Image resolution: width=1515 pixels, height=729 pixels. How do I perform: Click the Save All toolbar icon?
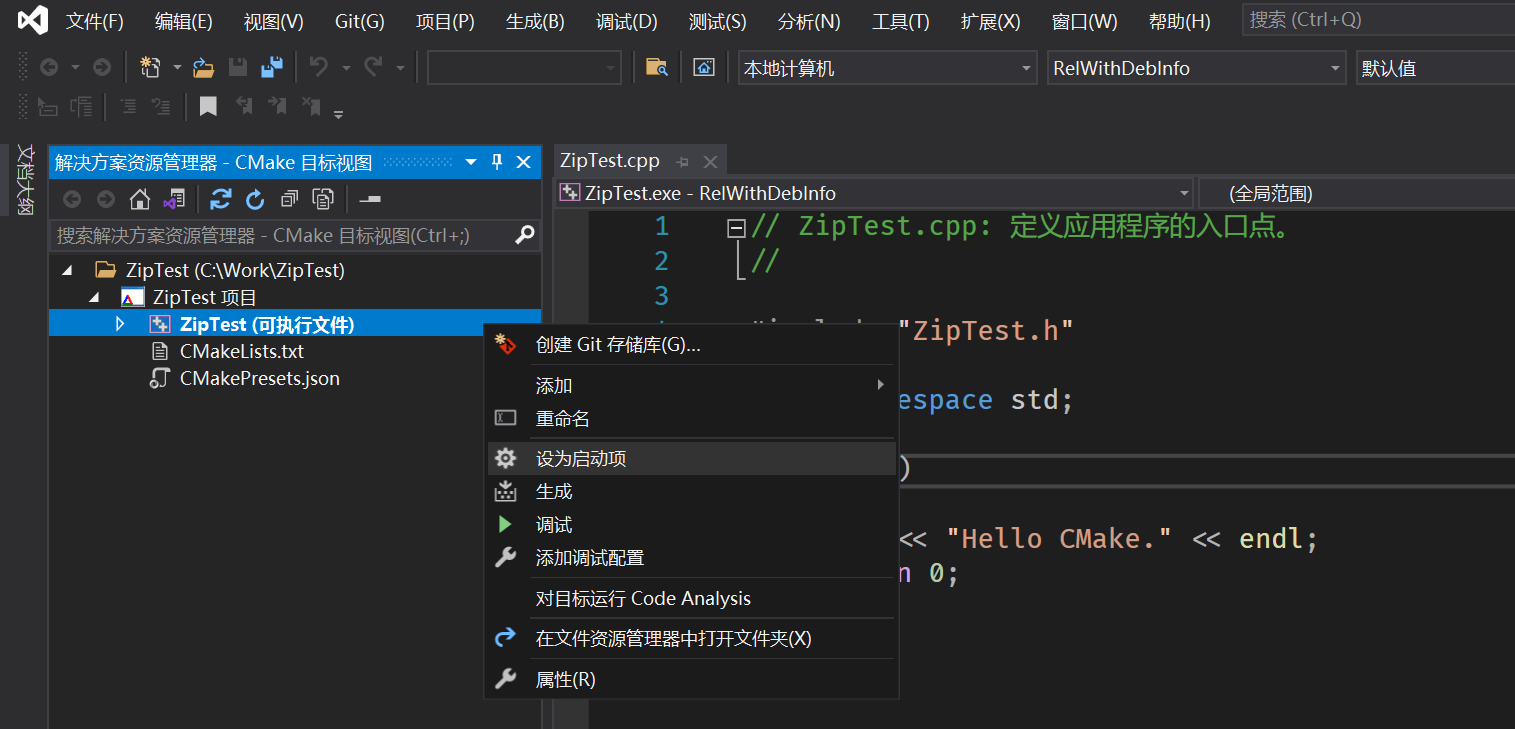(x=270, y=66)
